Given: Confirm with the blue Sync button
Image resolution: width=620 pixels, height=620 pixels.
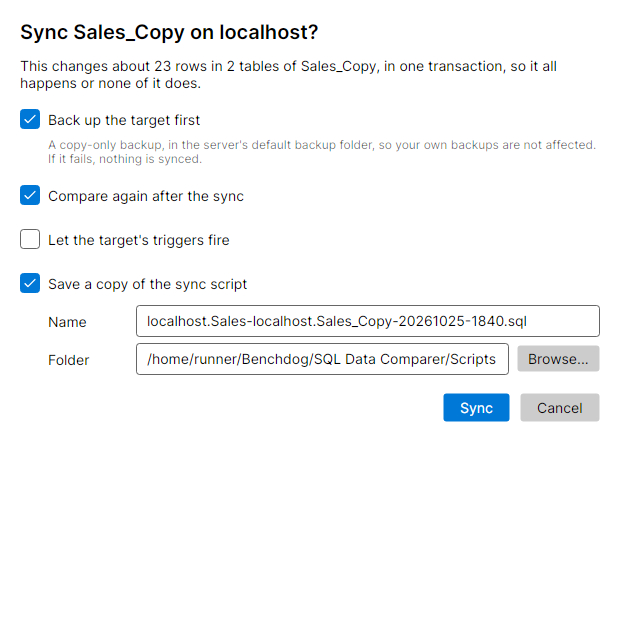Looking at the screenshot, I should point(476,408).
